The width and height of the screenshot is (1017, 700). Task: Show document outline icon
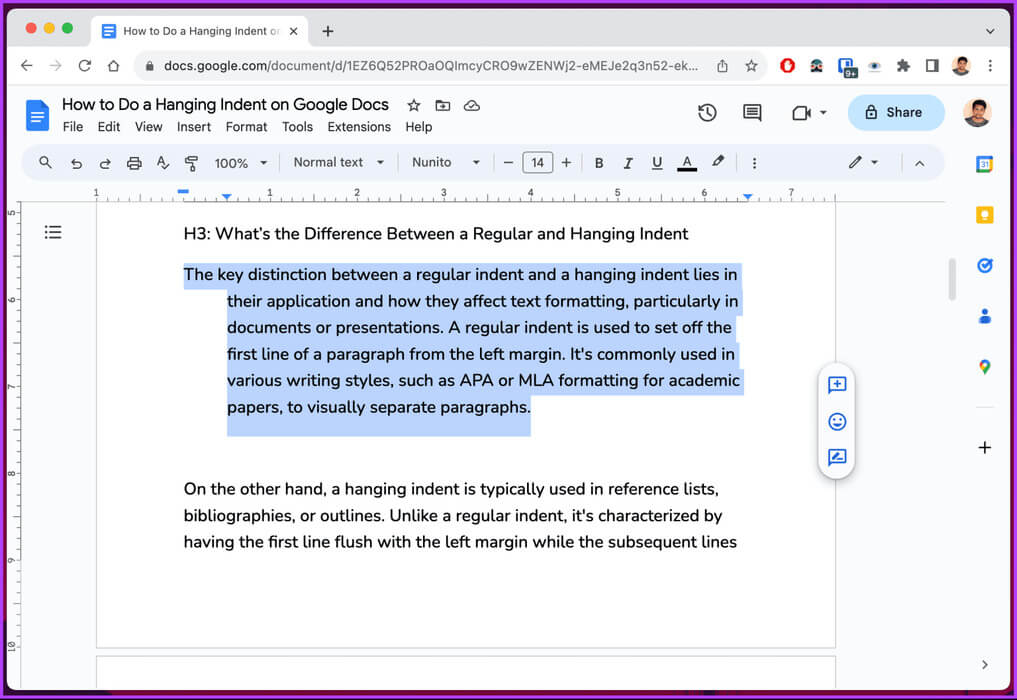[53, 232]
